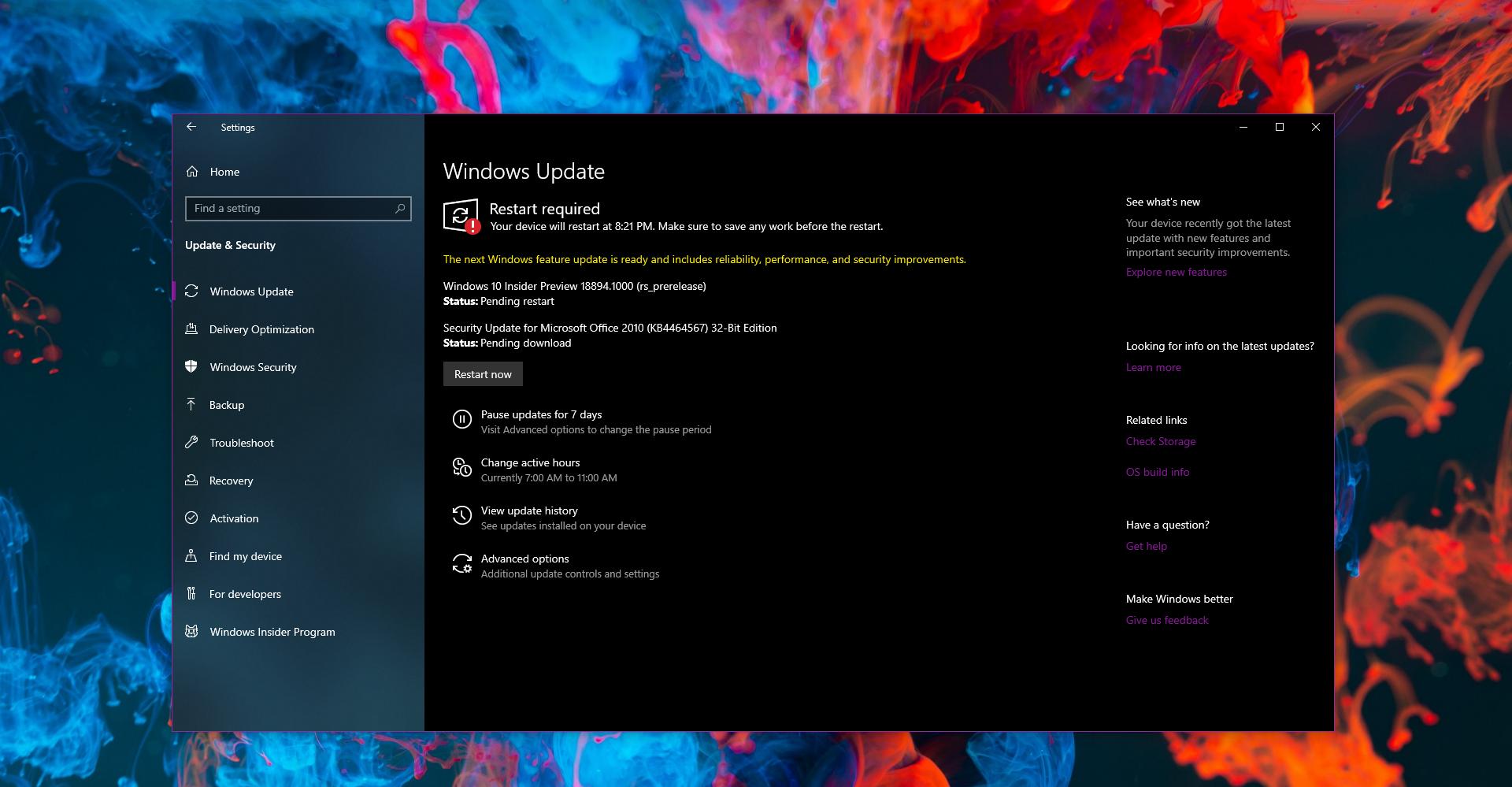Click the Make Windows better heading
The height and width of the screenshot is (787, 1512).
click(x=1179, y=599)
